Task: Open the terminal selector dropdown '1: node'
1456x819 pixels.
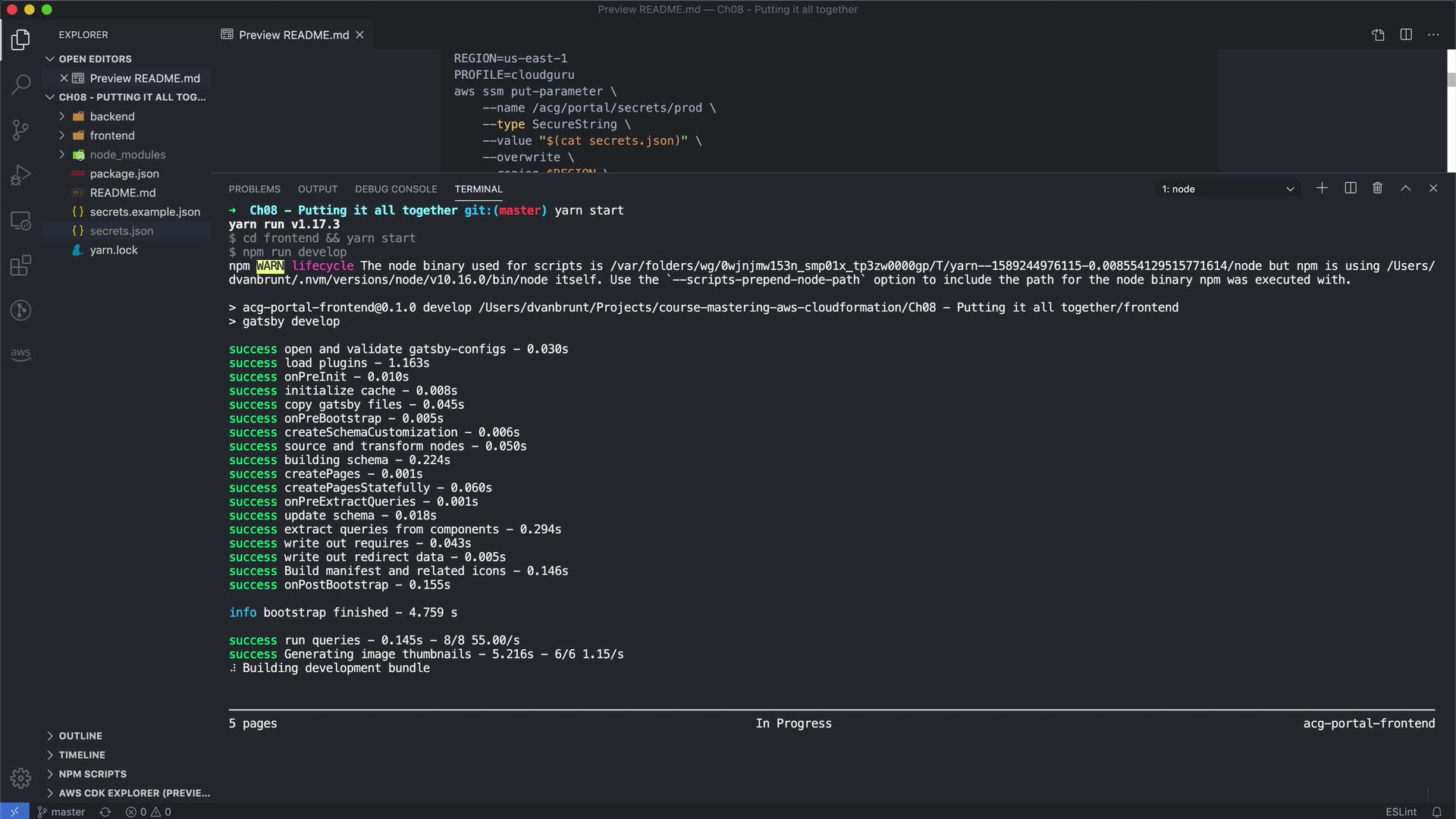Action: coord(1227,189)
